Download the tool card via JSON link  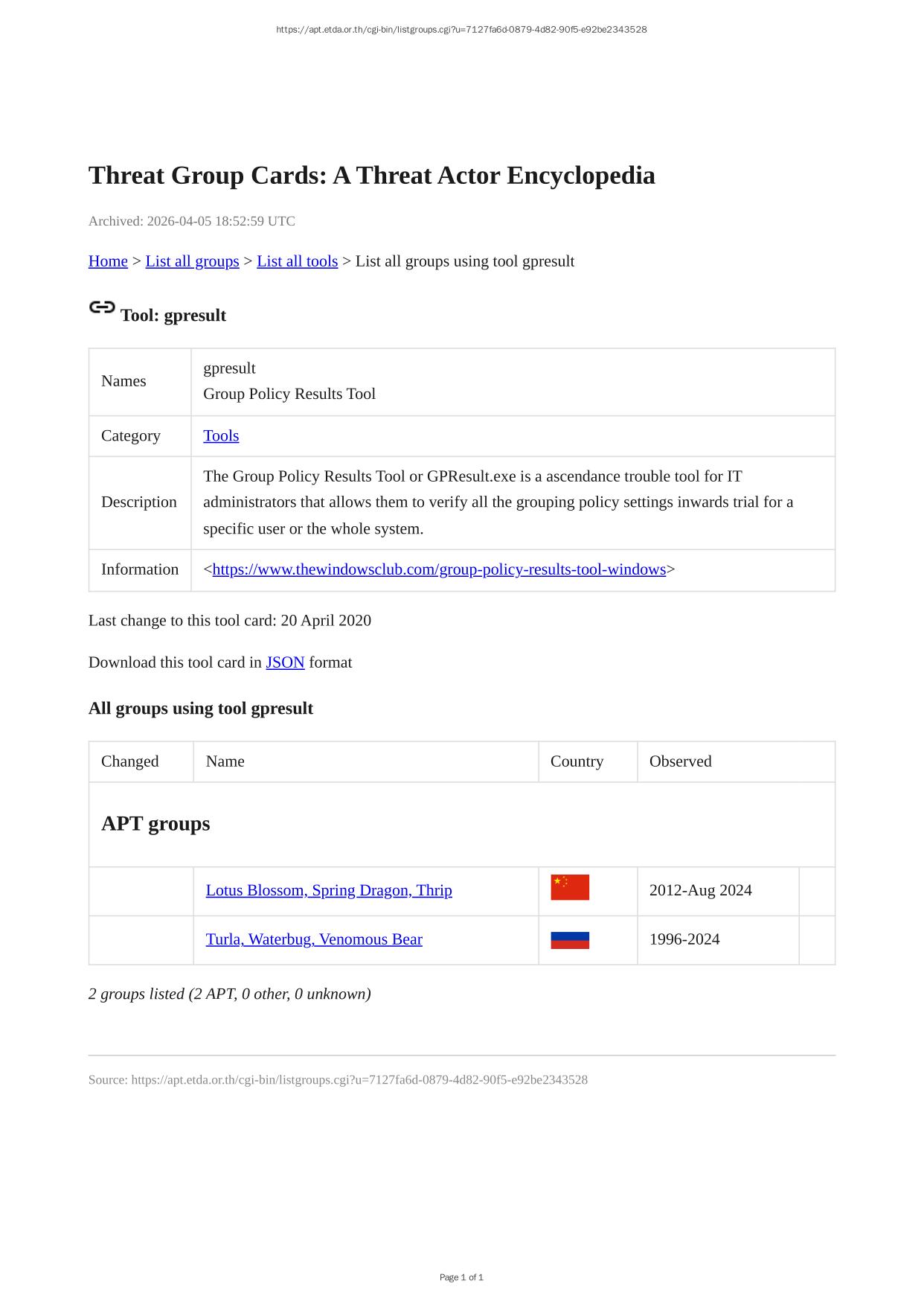point(285,662)
